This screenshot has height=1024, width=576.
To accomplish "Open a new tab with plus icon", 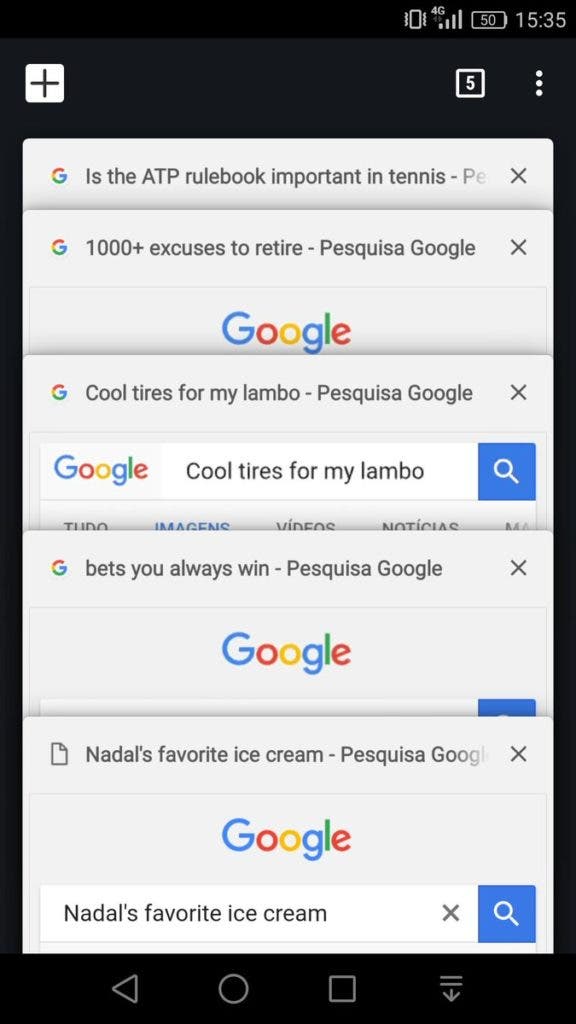I will (44, 83).
